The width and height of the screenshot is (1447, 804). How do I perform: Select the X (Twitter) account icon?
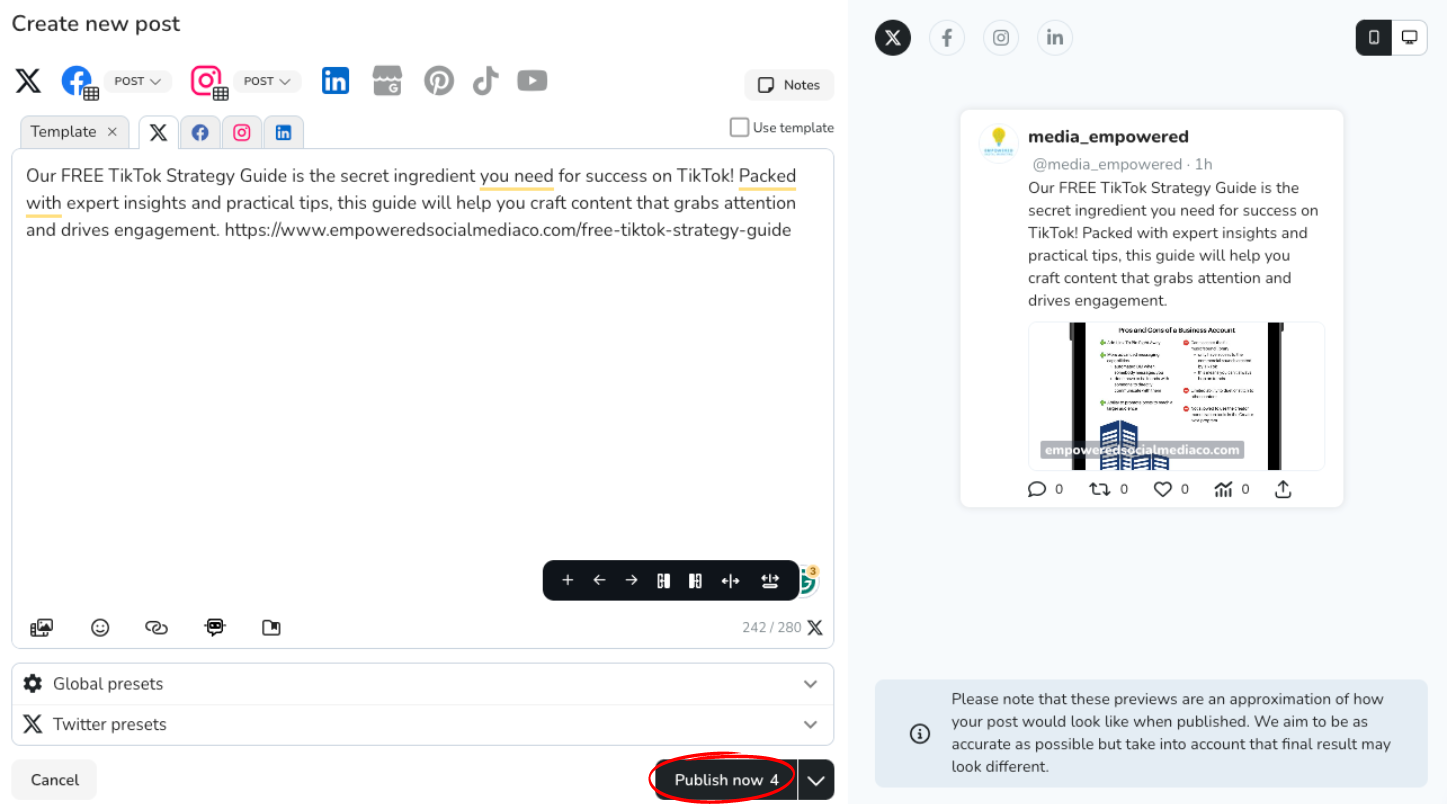(28, 81)
